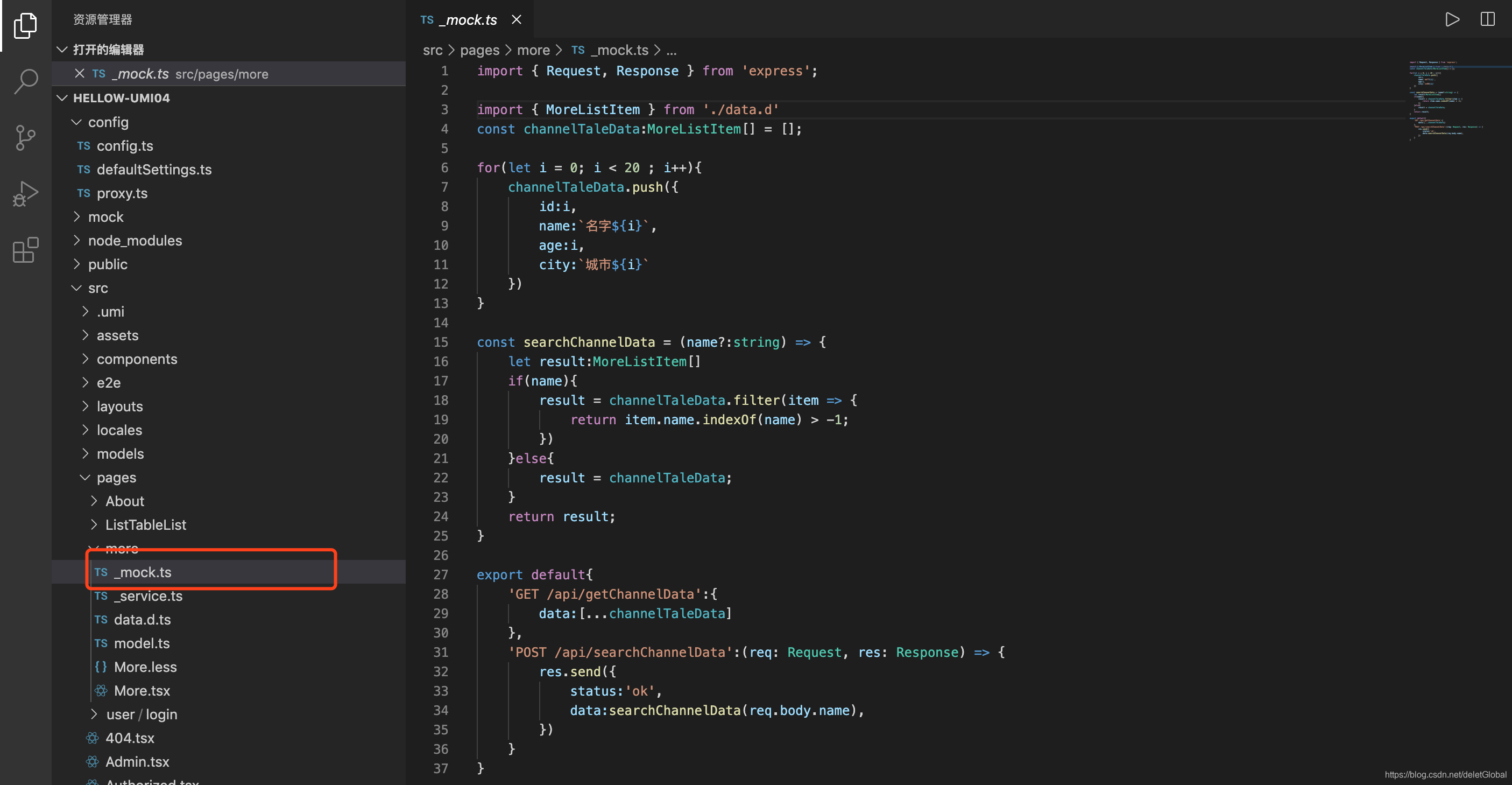Screen dimensions: 1512x785
Task: Expand the user / login folder
Action: [94, 714]
